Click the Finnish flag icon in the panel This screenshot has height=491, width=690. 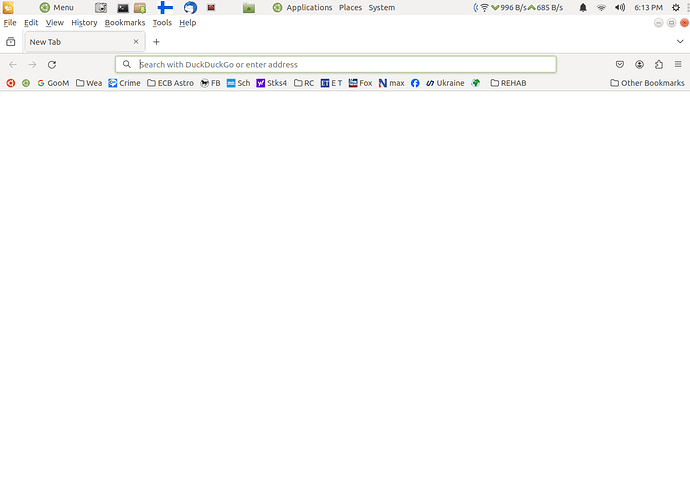(x=165, y=7)
